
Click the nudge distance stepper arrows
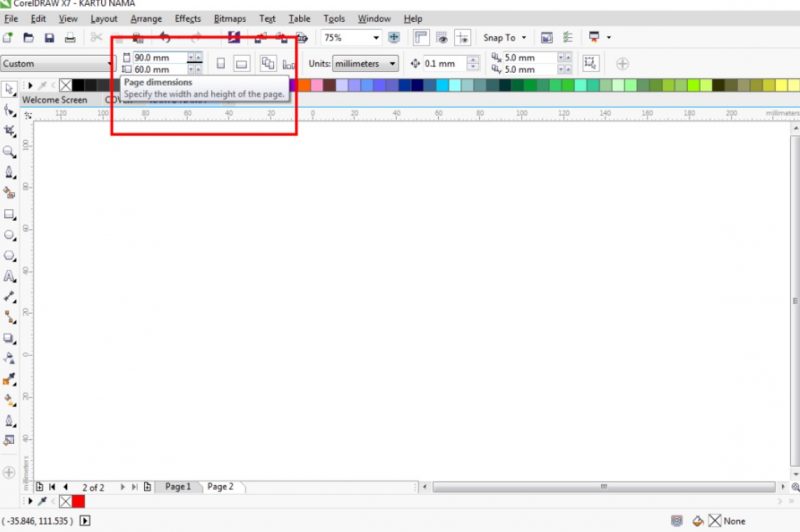pyautogui.click(x=473, y=63)
